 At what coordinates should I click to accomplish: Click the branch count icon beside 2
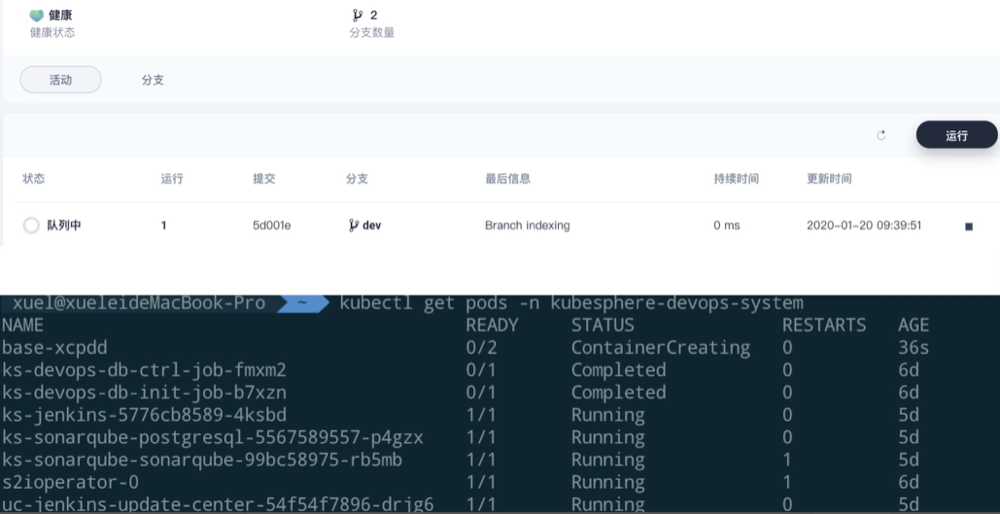tap(357, 16)
